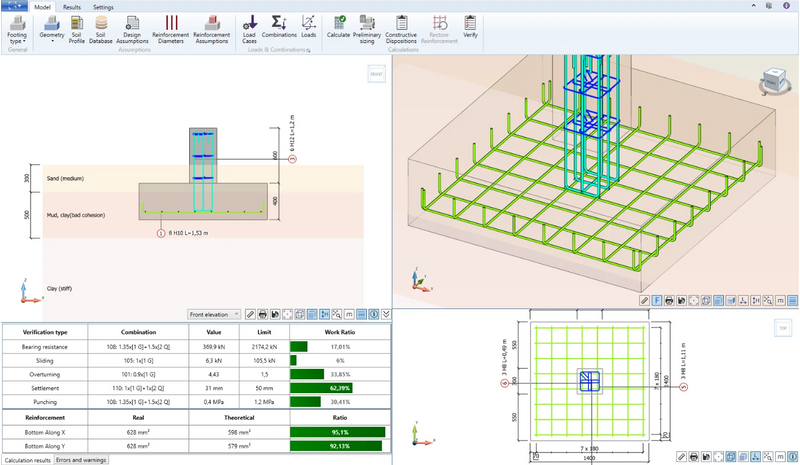This screenshot has height=465, width=800.
Task: Print the front elevation view
Action: click(263, 314)
